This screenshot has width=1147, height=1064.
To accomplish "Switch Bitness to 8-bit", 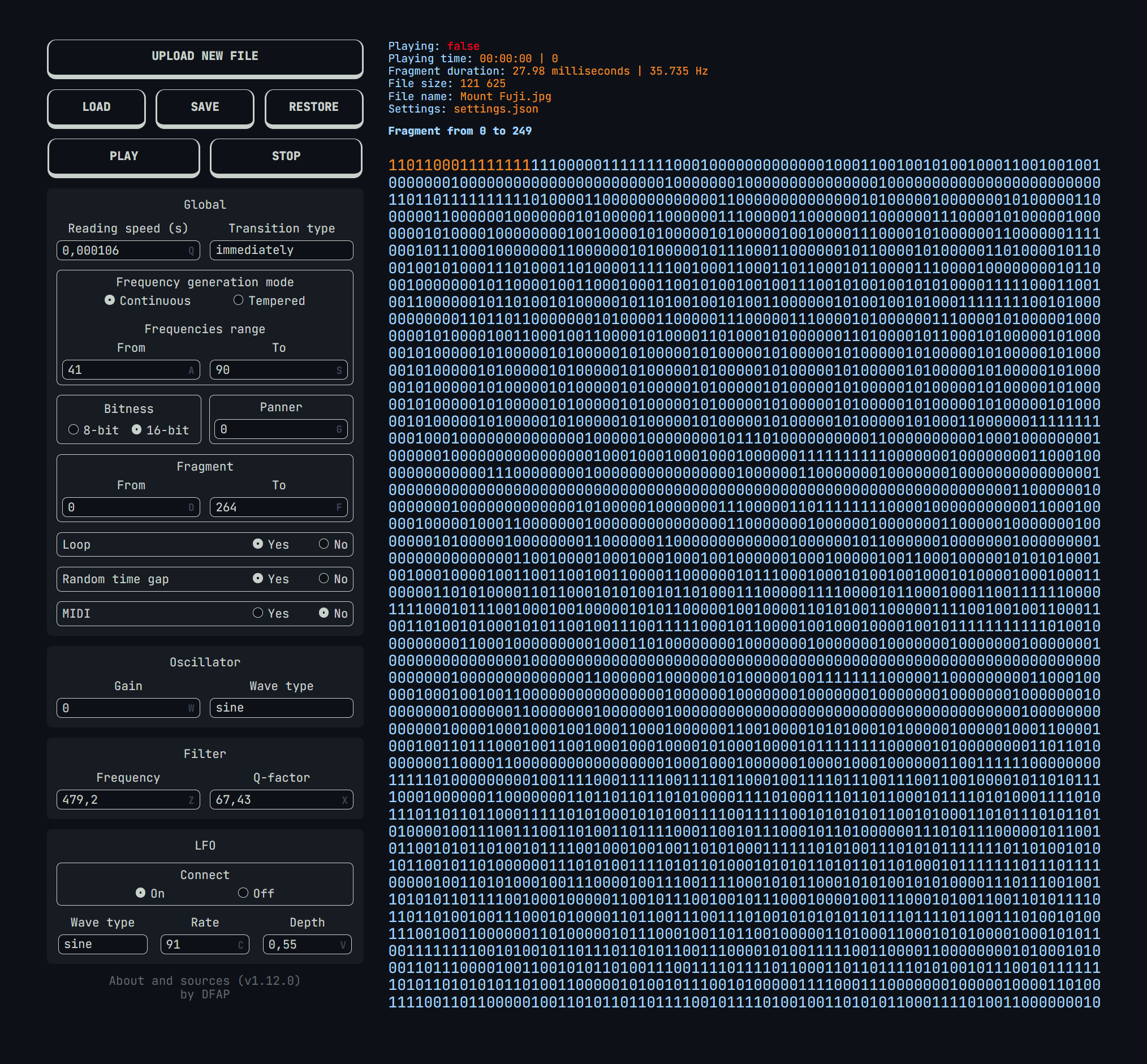I will tap(73, 429).
